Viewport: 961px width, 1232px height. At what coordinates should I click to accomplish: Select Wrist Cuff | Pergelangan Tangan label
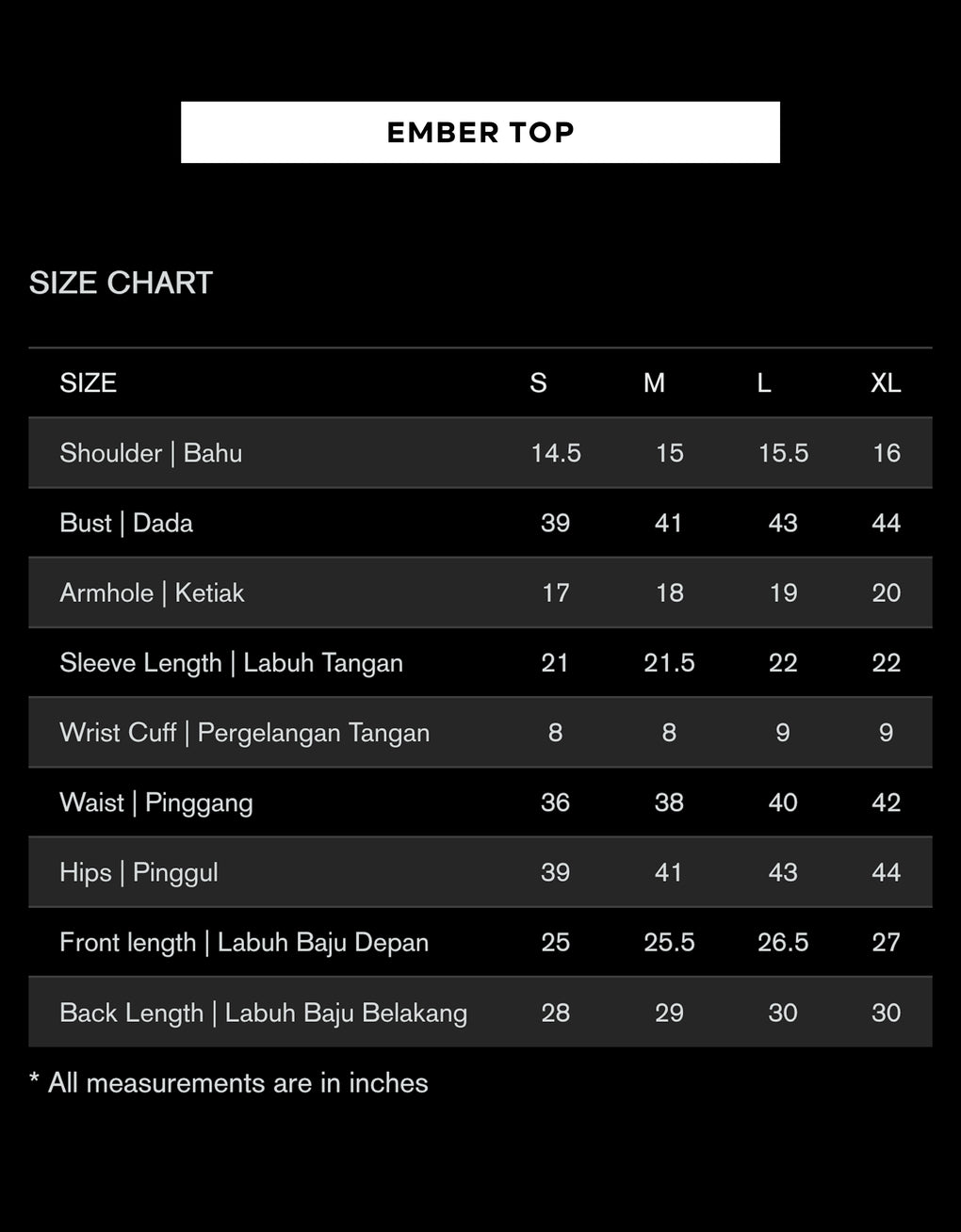point(244,733)
